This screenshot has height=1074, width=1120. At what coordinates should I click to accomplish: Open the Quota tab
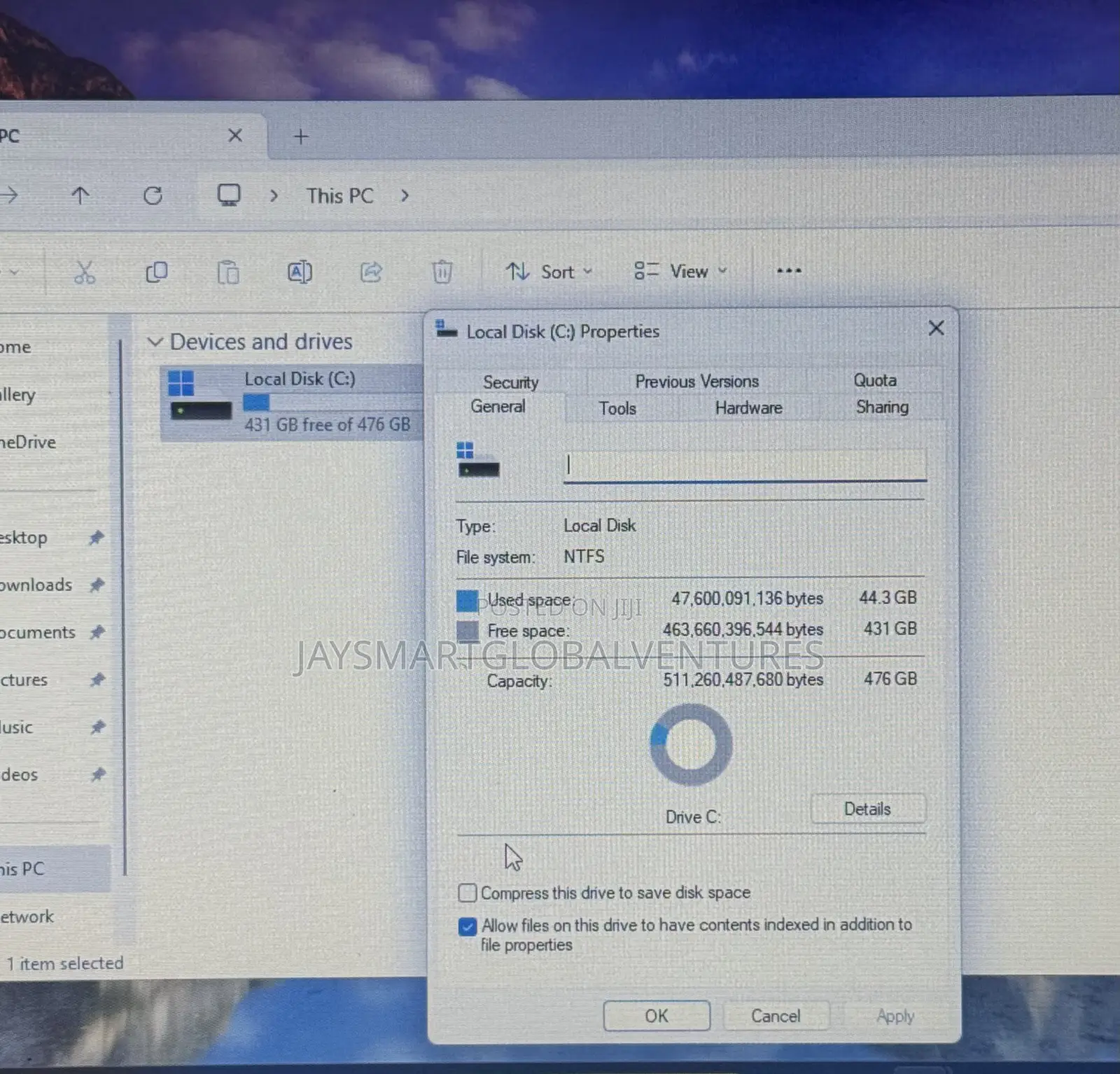point(875,380)
